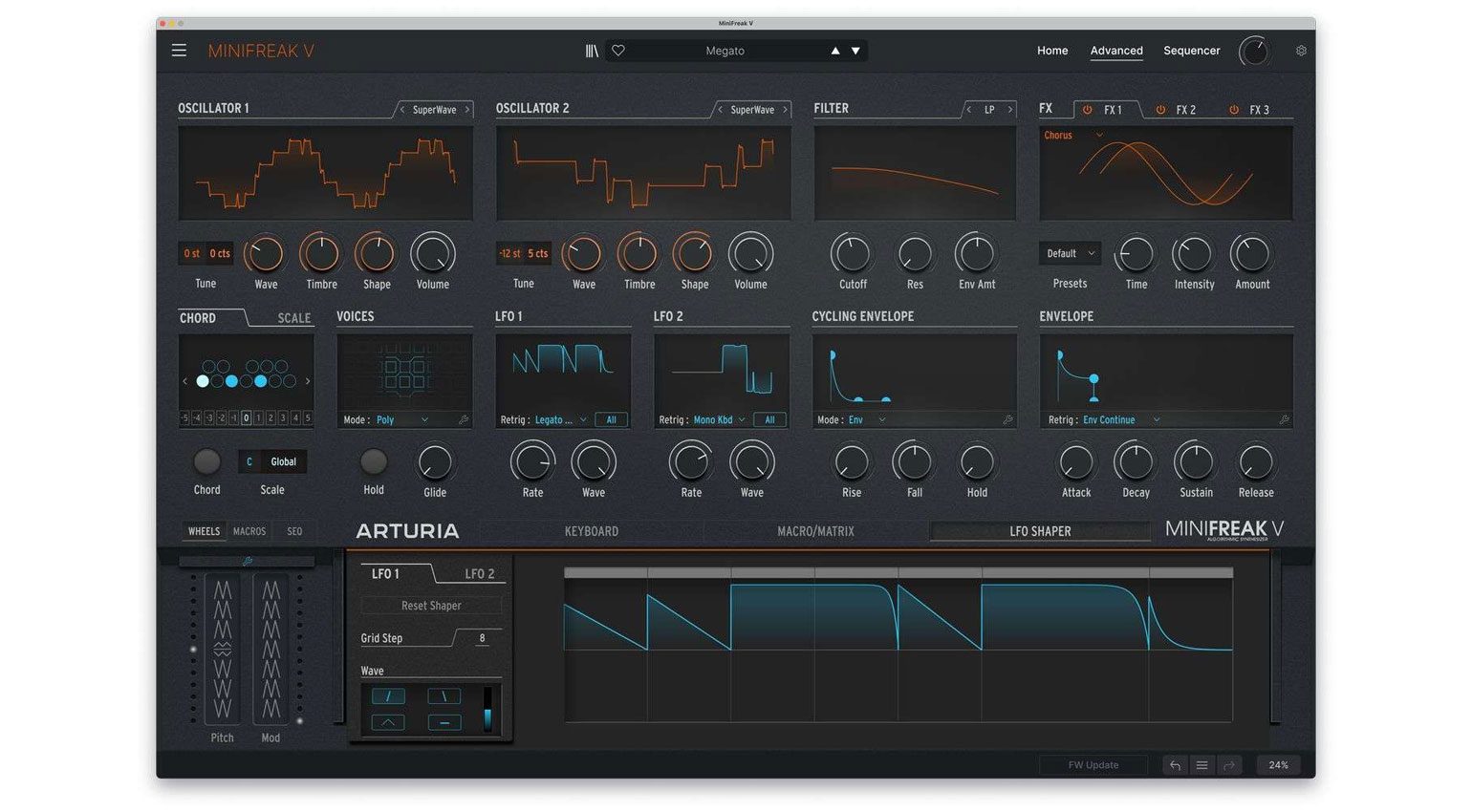Click the redo arrow at the bottom right
Viewport: 1472px width, 812px height.
(1229, 764)
